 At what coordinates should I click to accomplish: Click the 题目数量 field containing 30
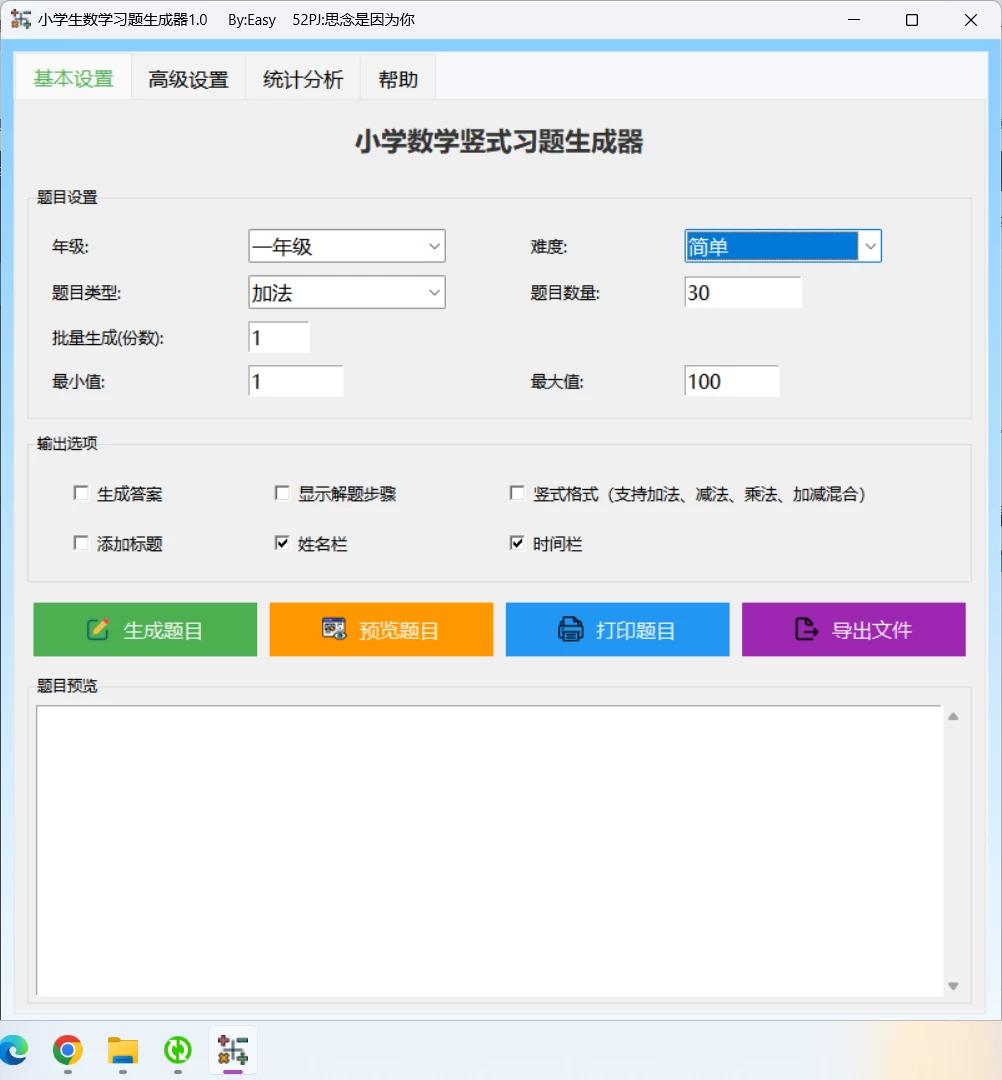(743, 292)
